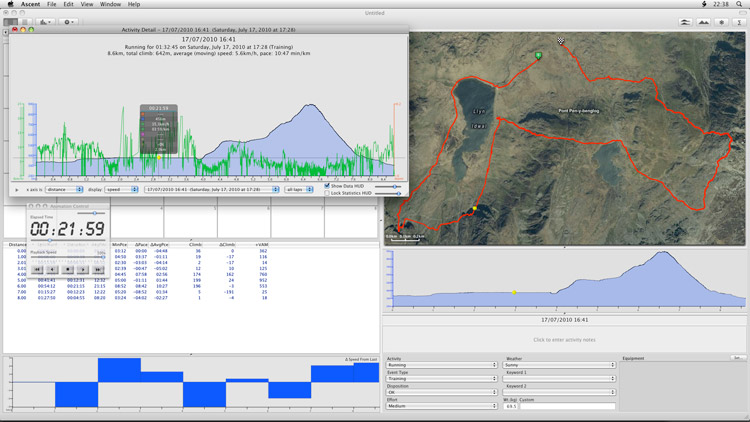The height and width of the screenshot is (422, 750).
Task: Sort table by ΔAvgPce column header
Action: [x=159, y=244]
